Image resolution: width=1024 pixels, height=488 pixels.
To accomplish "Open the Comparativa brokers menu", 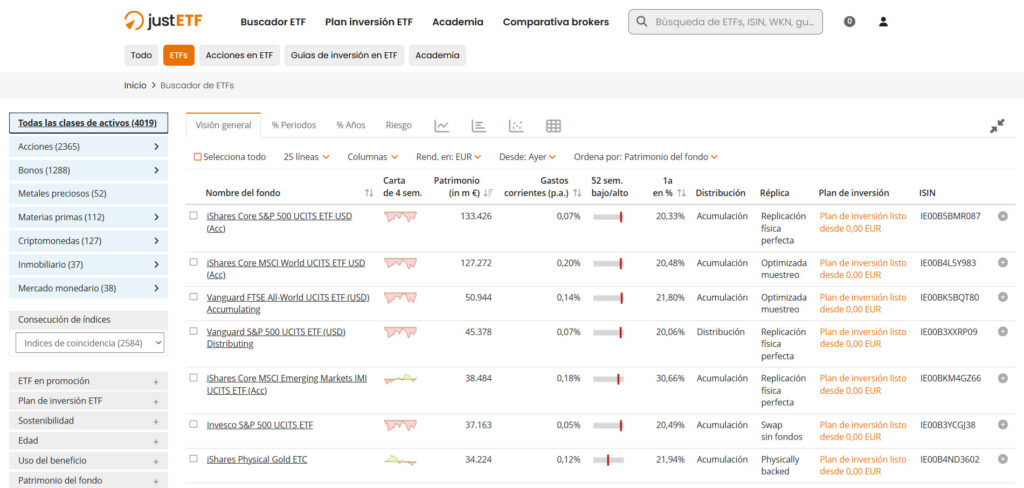I will click(556, 22).
